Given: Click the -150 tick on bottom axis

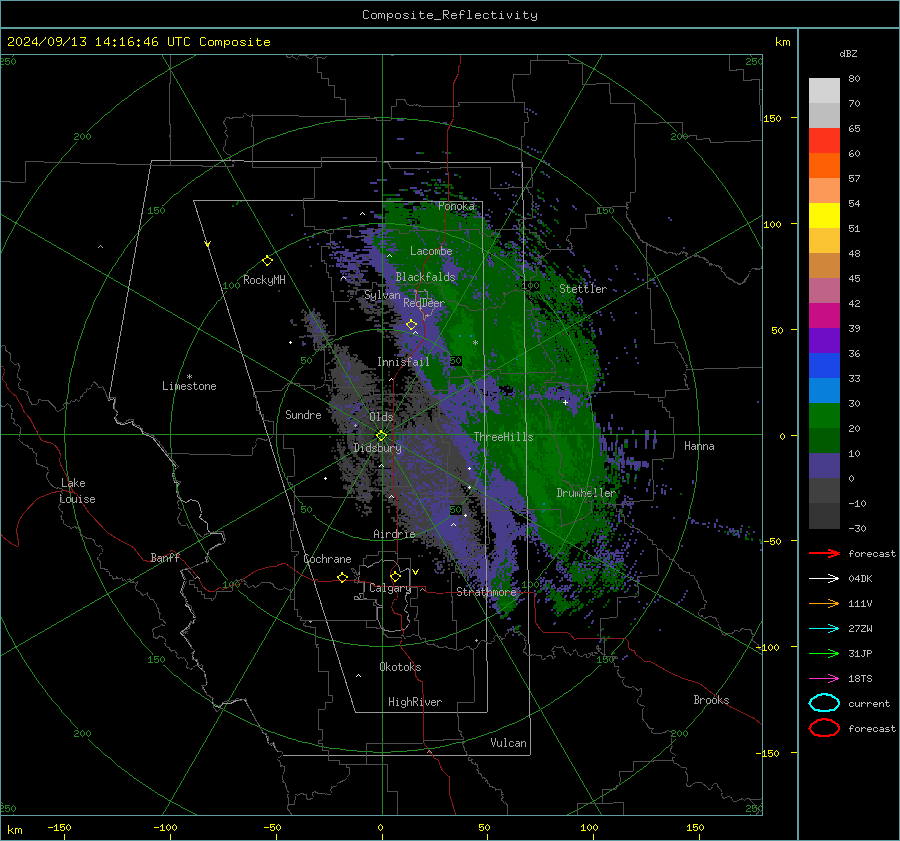Looking at the screenshot, I should click(59, 827).
